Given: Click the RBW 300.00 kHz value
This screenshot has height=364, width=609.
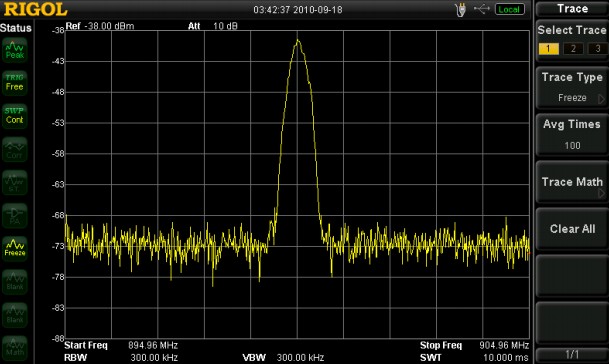Looking at the screenshot, I should click(x=154, y=357).
